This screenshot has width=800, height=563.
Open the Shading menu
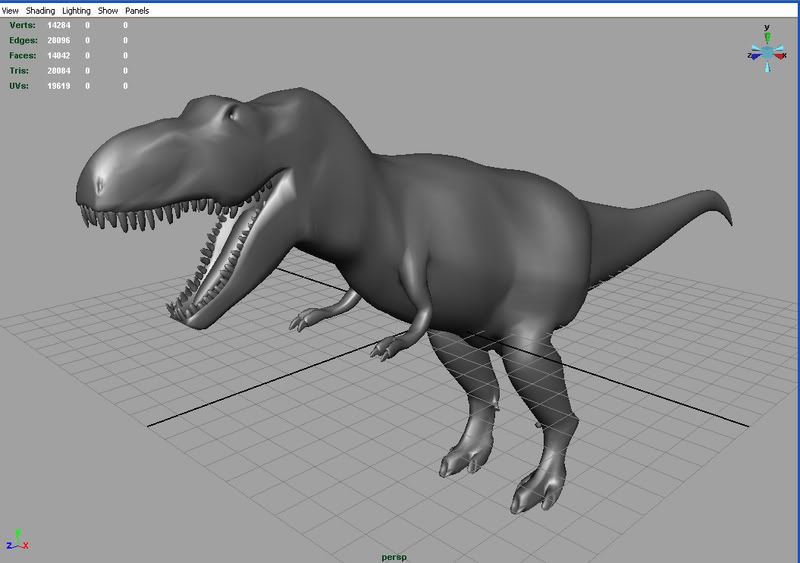tap(41, 10)
